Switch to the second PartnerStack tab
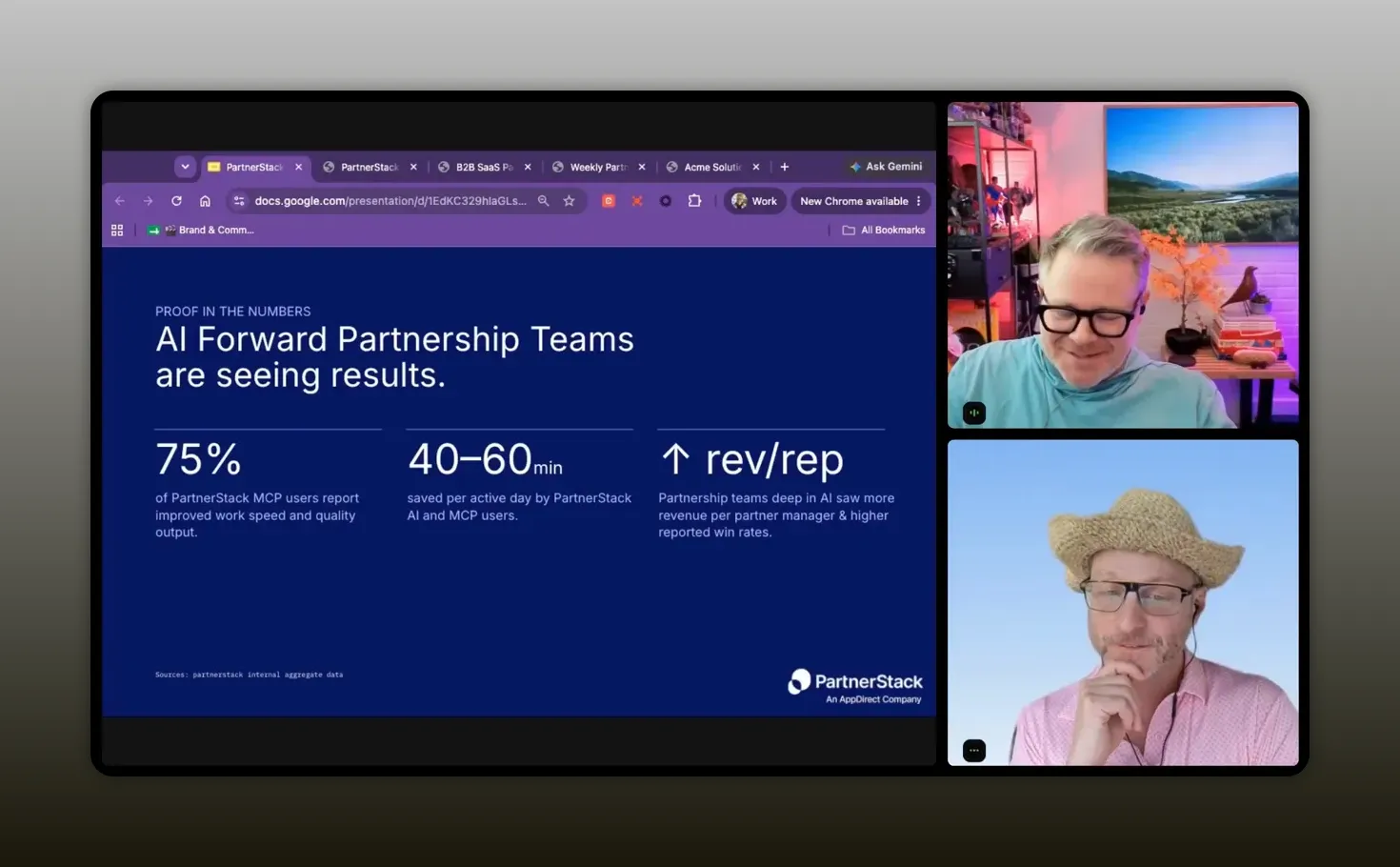 tap(369, 167)
